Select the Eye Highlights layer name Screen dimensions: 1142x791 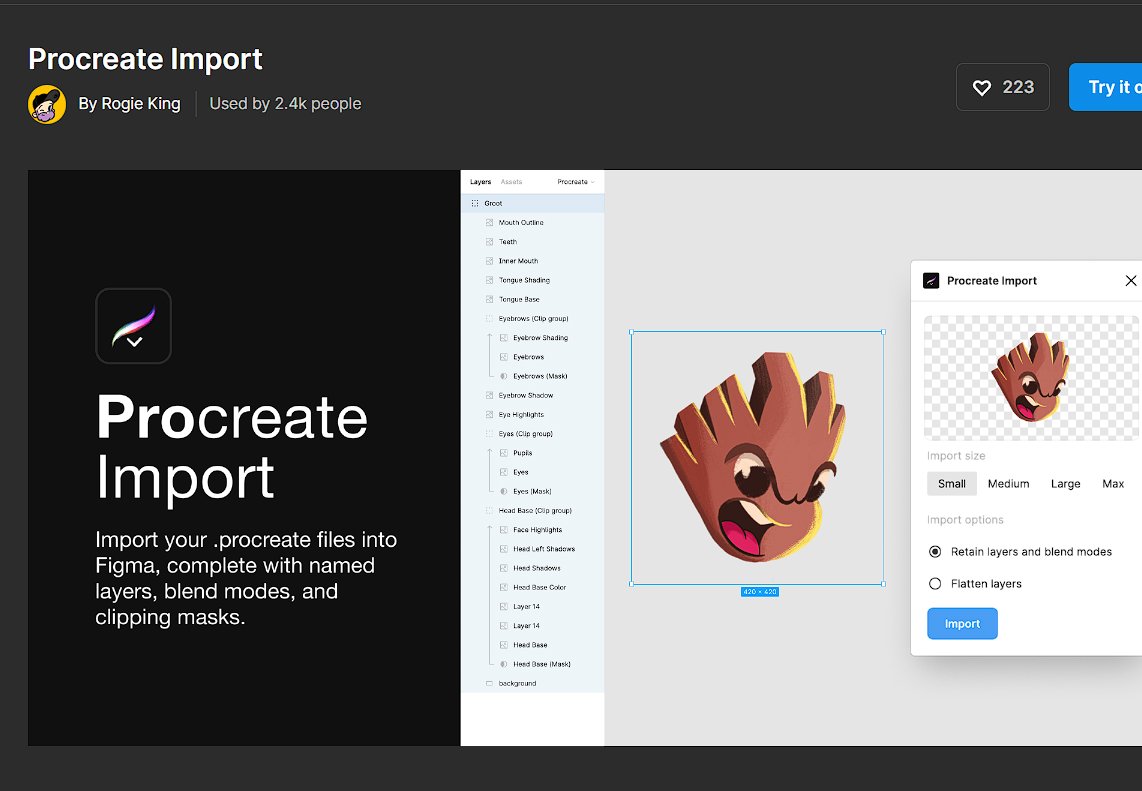coord(521,414)
